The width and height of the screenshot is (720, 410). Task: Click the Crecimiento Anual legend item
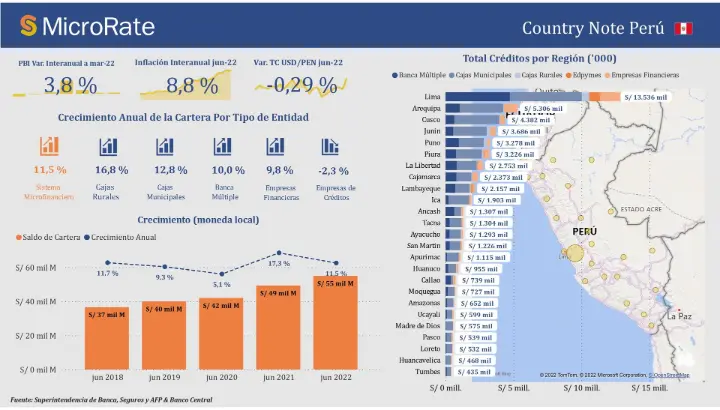[125, 237]
